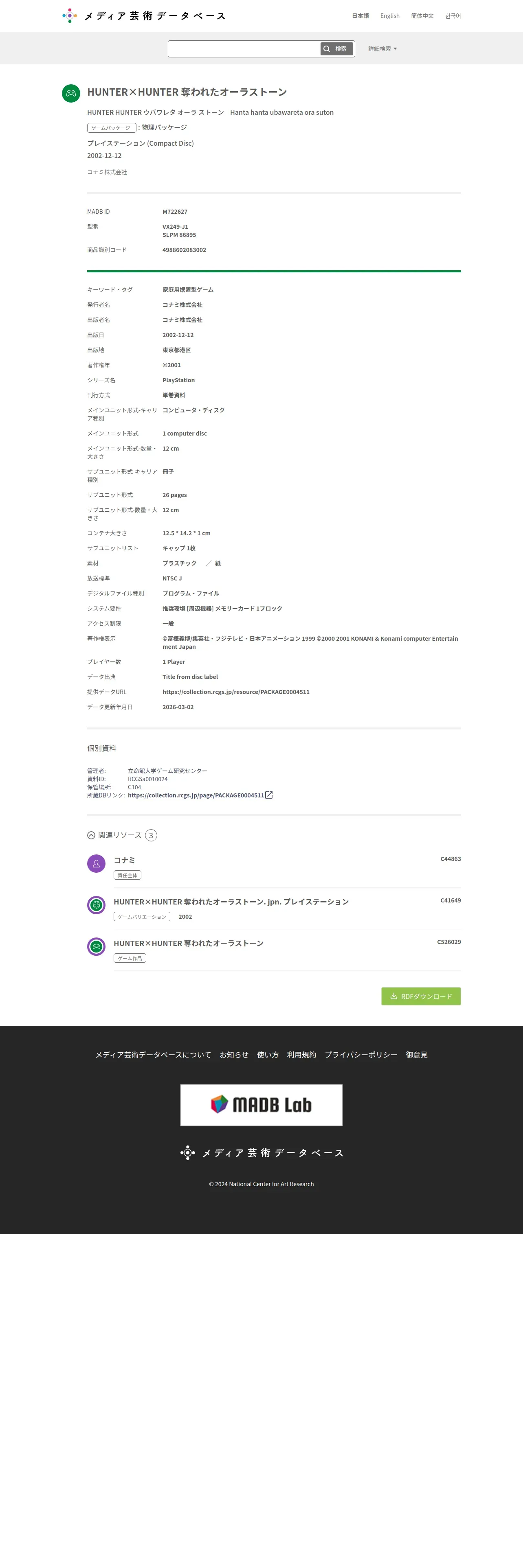Viewport: 523px width, 1568px height.
Task: Click the ゲーム作品 tag
Action: (x=130, y=958)
